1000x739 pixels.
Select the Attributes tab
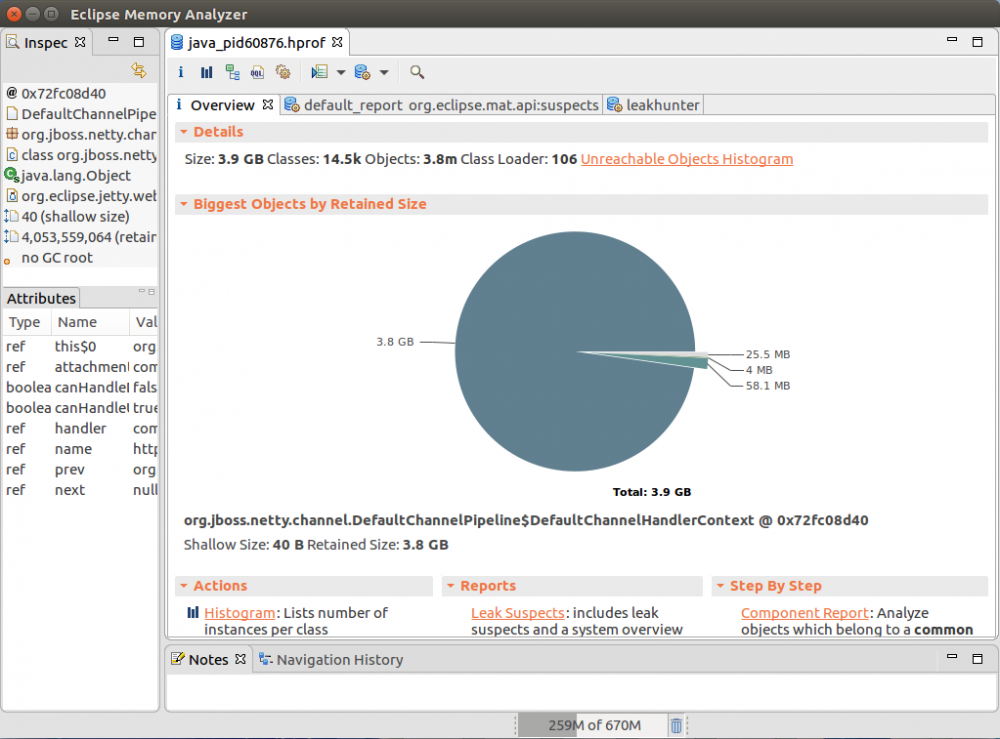(x=41, y=298)
